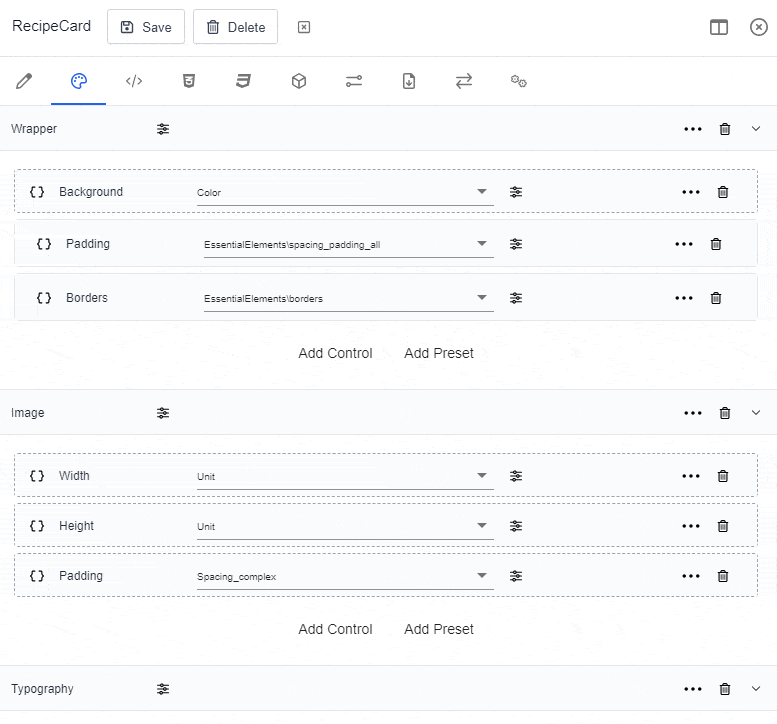The width and height of the screenshot is (777, 724).
Task: Open the sliders settings tab
Action: [x=354, y=81]
